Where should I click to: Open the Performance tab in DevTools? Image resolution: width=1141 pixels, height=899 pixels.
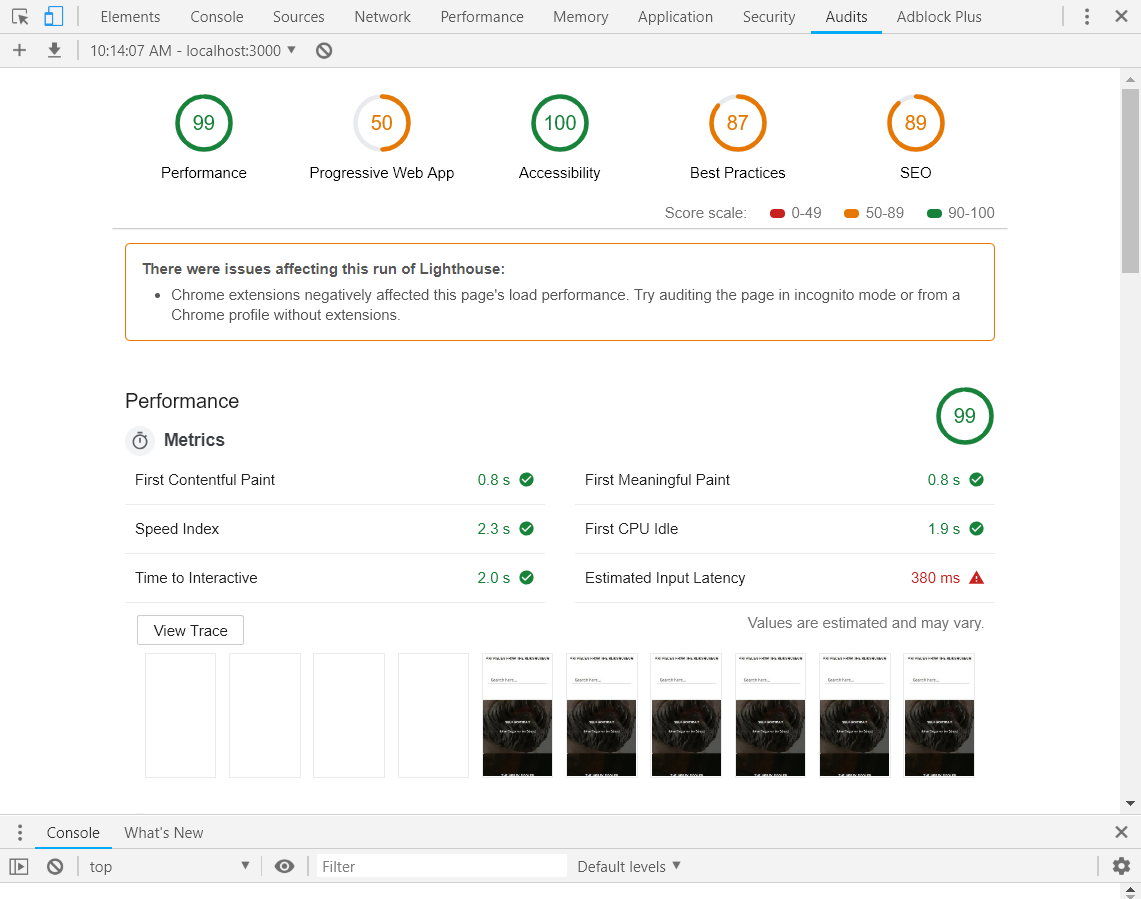click(482, 17)
